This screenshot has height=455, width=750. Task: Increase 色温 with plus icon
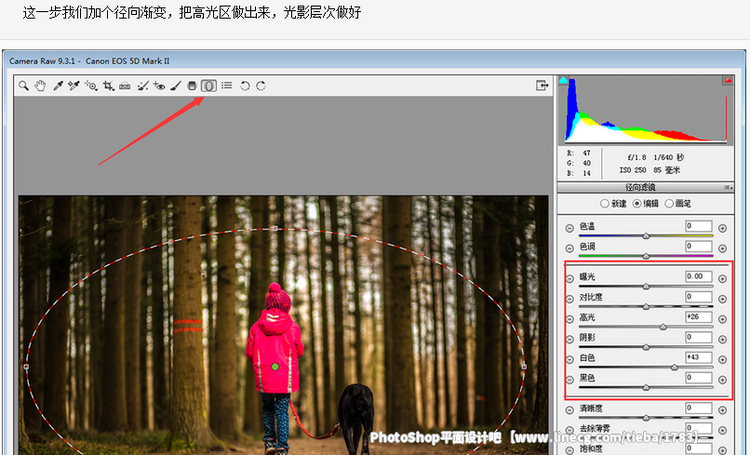(x=723, y=228)
